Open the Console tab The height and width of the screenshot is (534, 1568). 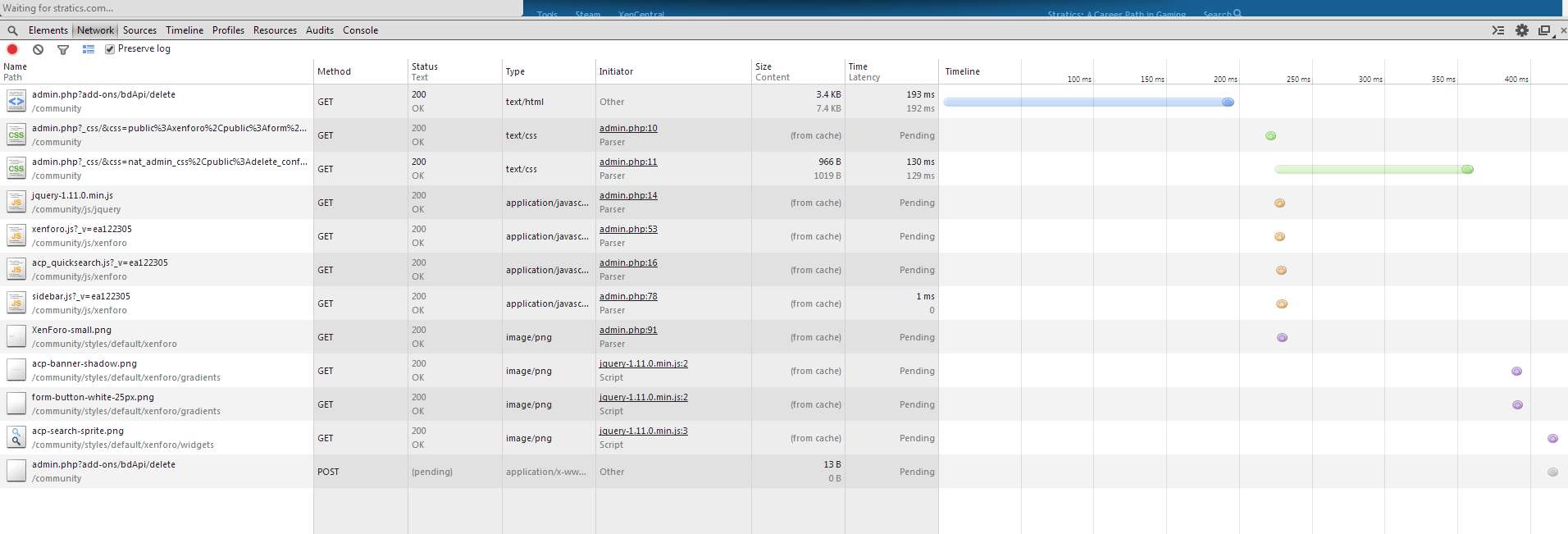coord(360,30)
